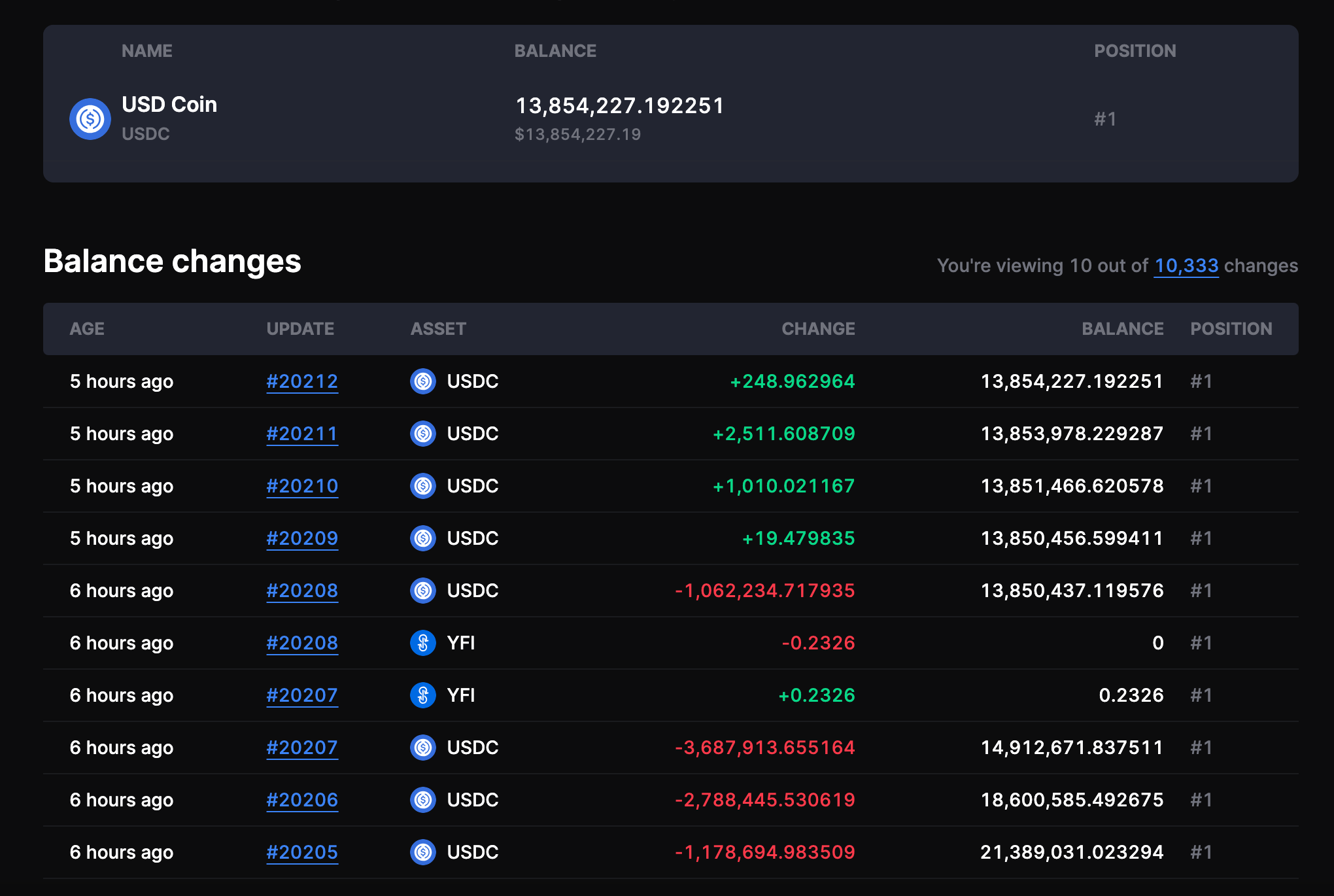Open update #20208 link in YFI row
This screenshot has height=896, width=1334.
tap(302, 643)
